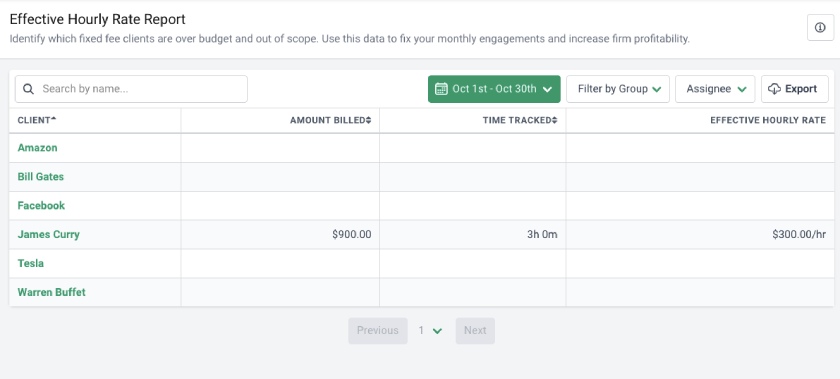Open the Facebook client link

(41, 205)
